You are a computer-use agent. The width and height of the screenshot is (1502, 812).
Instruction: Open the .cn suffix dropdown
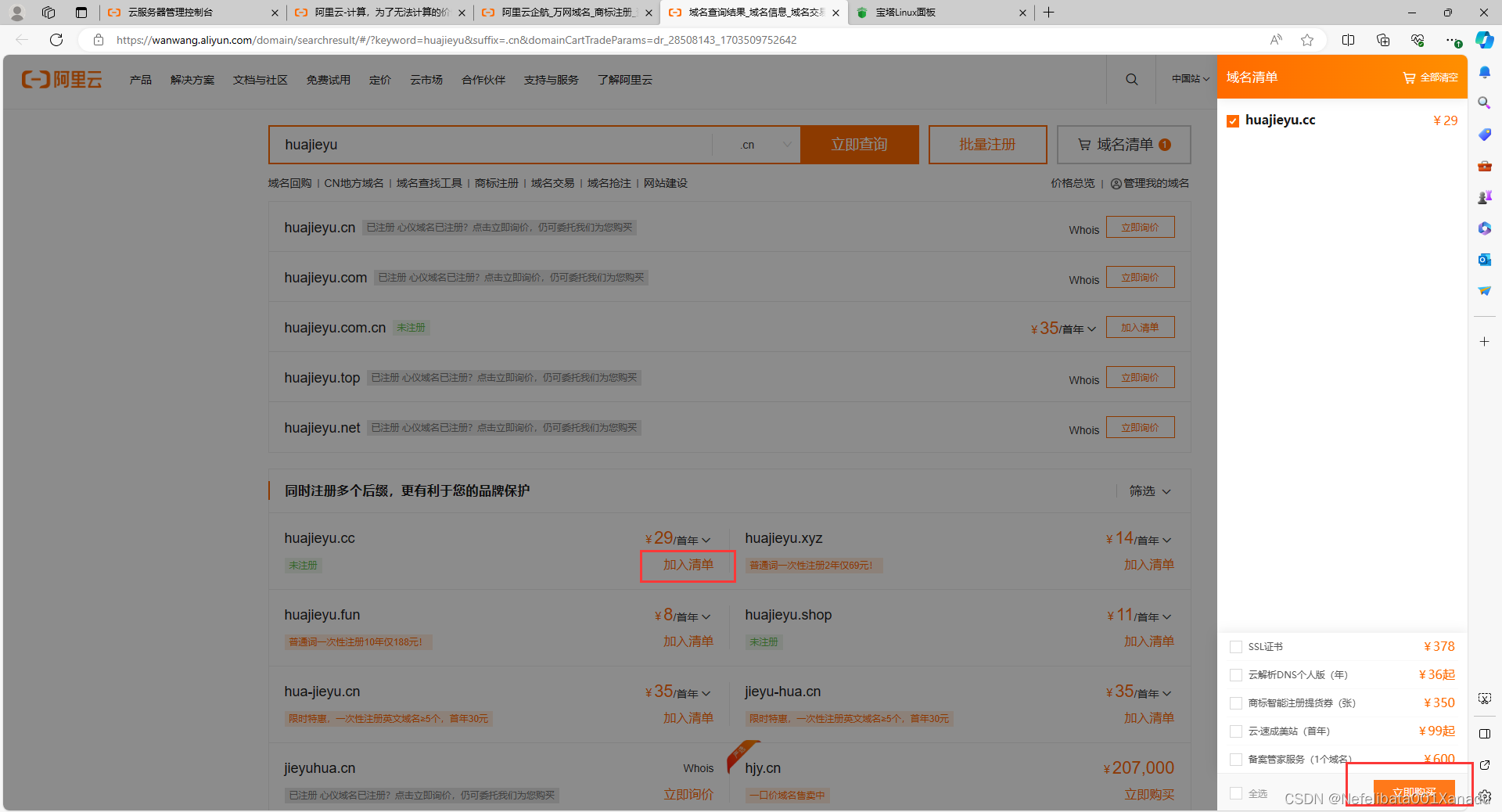pos(756,145)
